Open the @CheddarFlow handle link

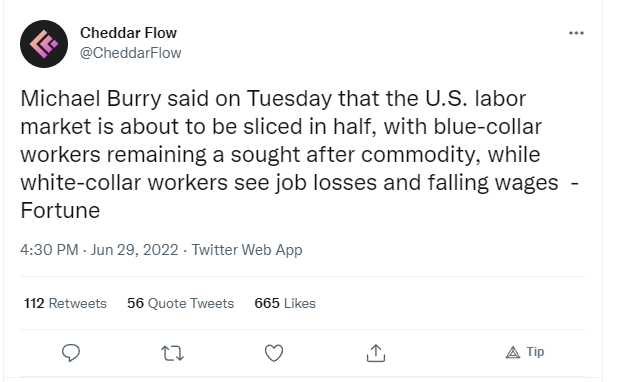click(131, 53)
